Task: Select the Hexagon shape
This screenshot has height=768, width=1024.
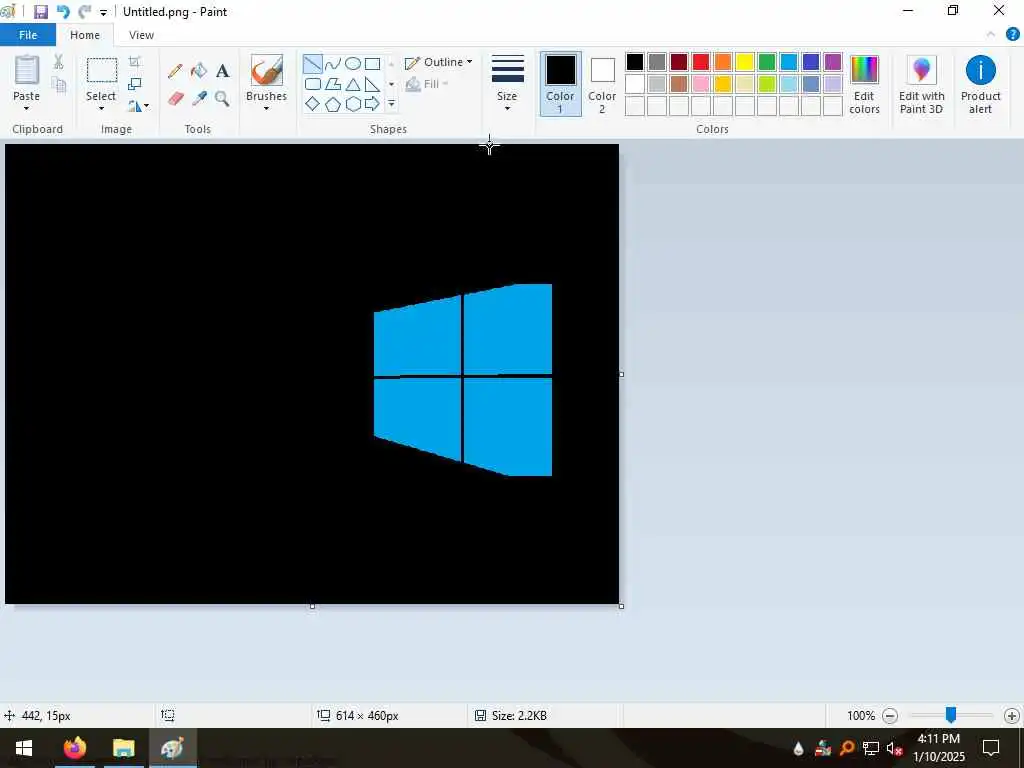Action: click(353, 104)
